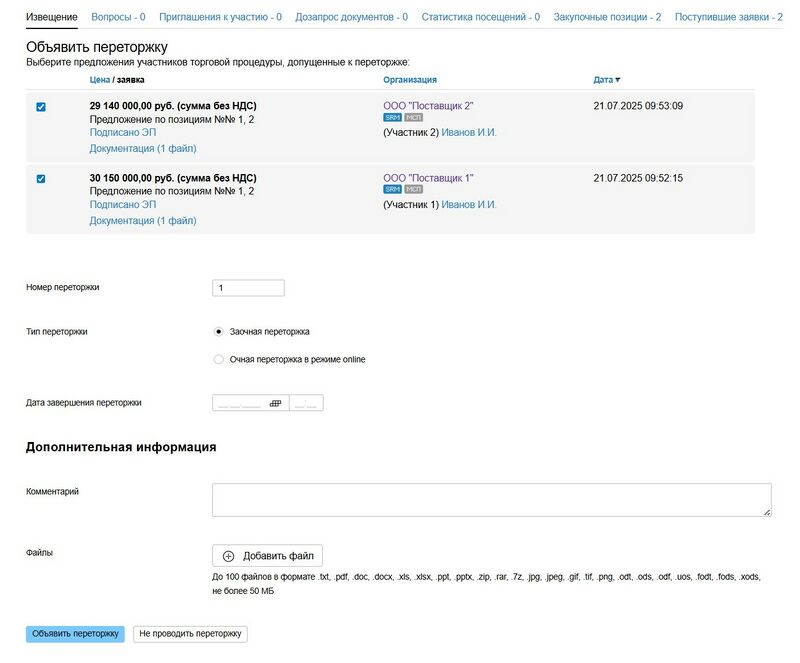800x663 pixels.
Task: Click inside the Комментарий text area
Action: click(x=491, y=500)
